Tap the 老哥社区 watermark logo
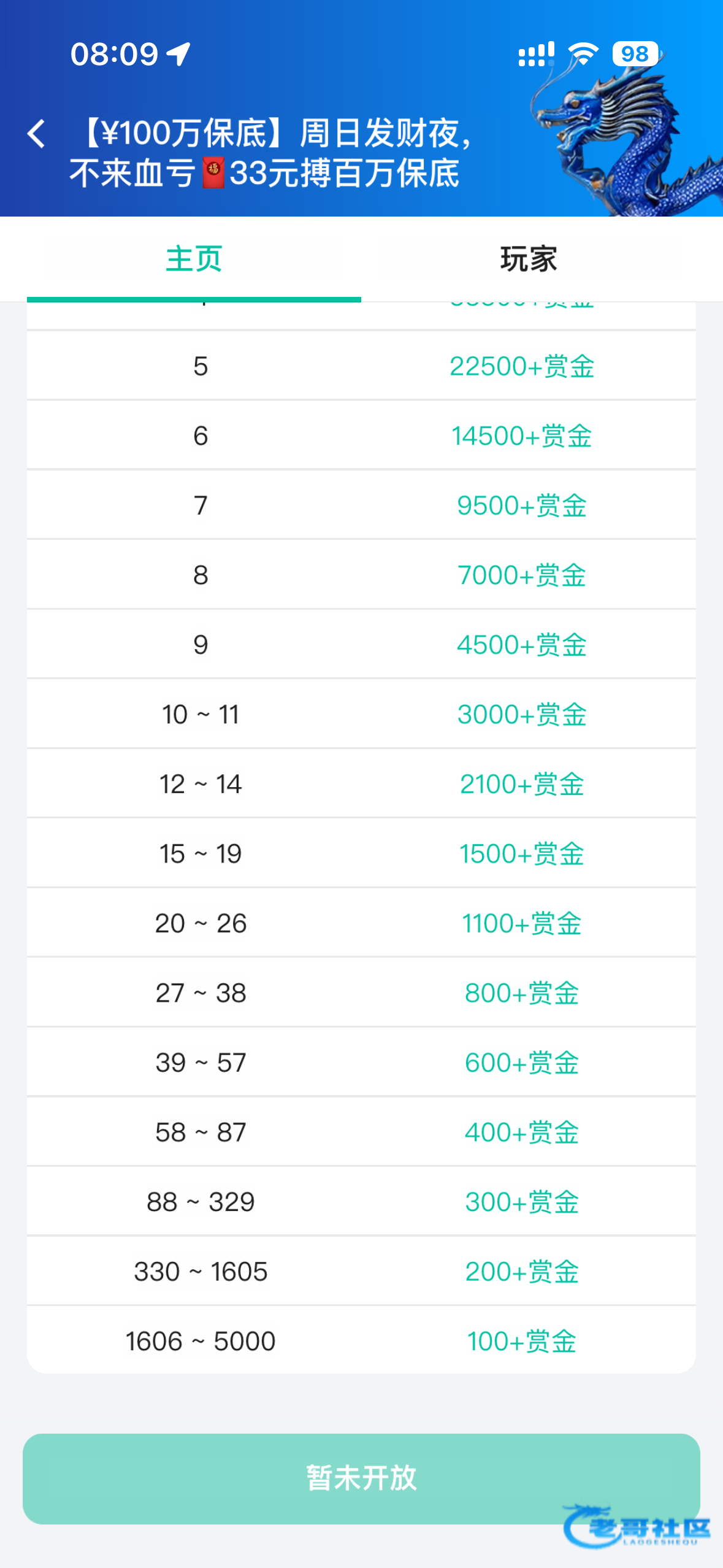723x1568 pixels. tap(638, 1526)
